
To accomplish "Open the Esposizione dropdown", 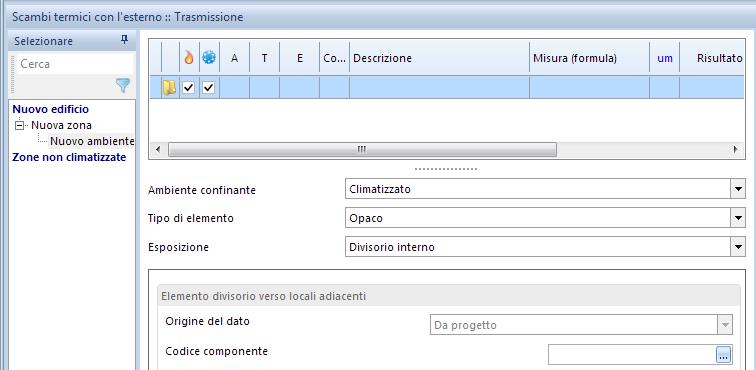I will pyautogui.click(x=738, y=247).
